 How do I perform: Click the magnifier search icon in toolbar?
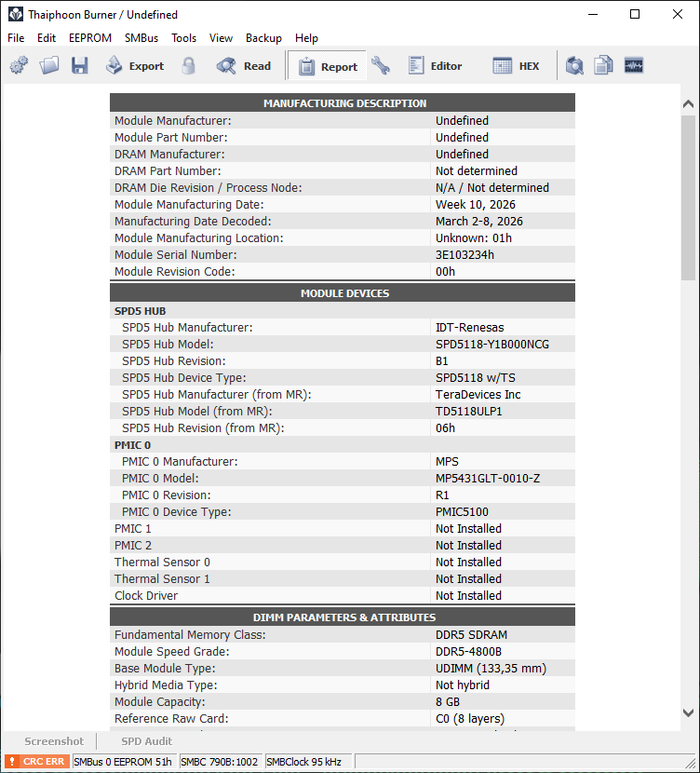pos(574,66)
